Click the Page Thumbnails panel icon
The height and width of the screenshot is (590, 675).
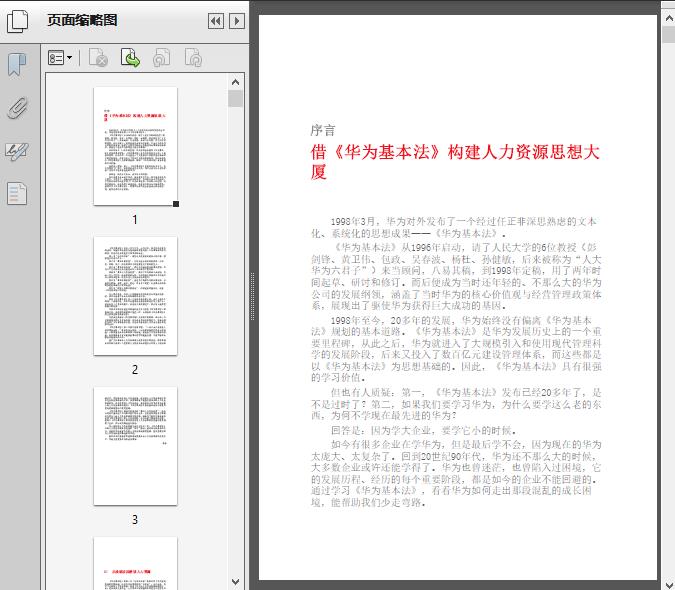pos(17,22)
